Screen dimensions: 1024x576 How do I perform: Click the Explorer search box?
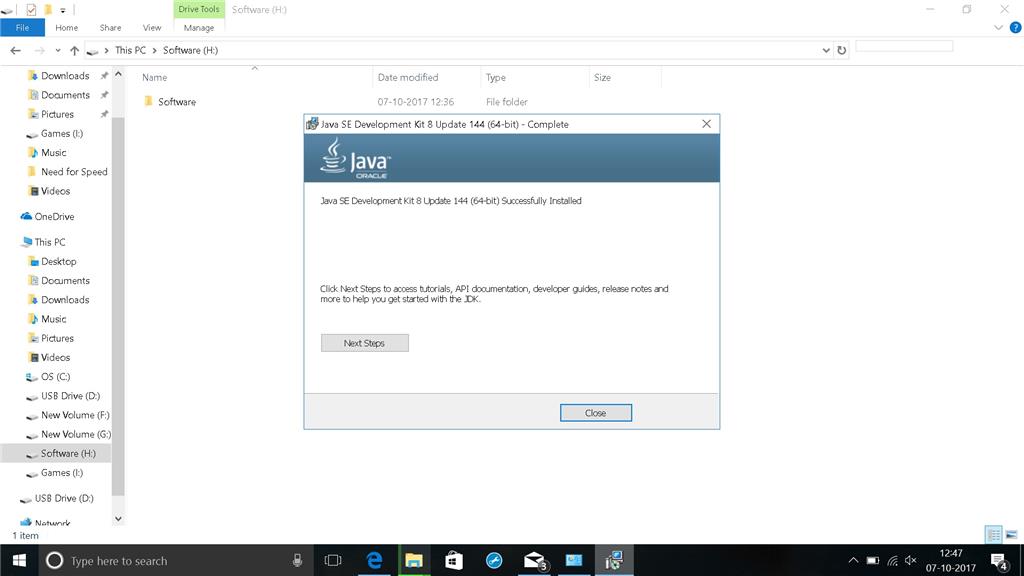pos(904,46)
